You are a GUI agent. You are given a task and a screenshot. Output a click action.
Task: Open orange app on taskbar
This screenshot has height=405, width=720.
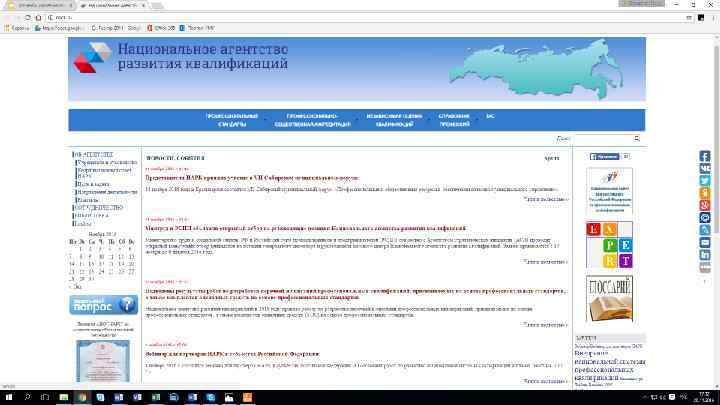point(247,397)
